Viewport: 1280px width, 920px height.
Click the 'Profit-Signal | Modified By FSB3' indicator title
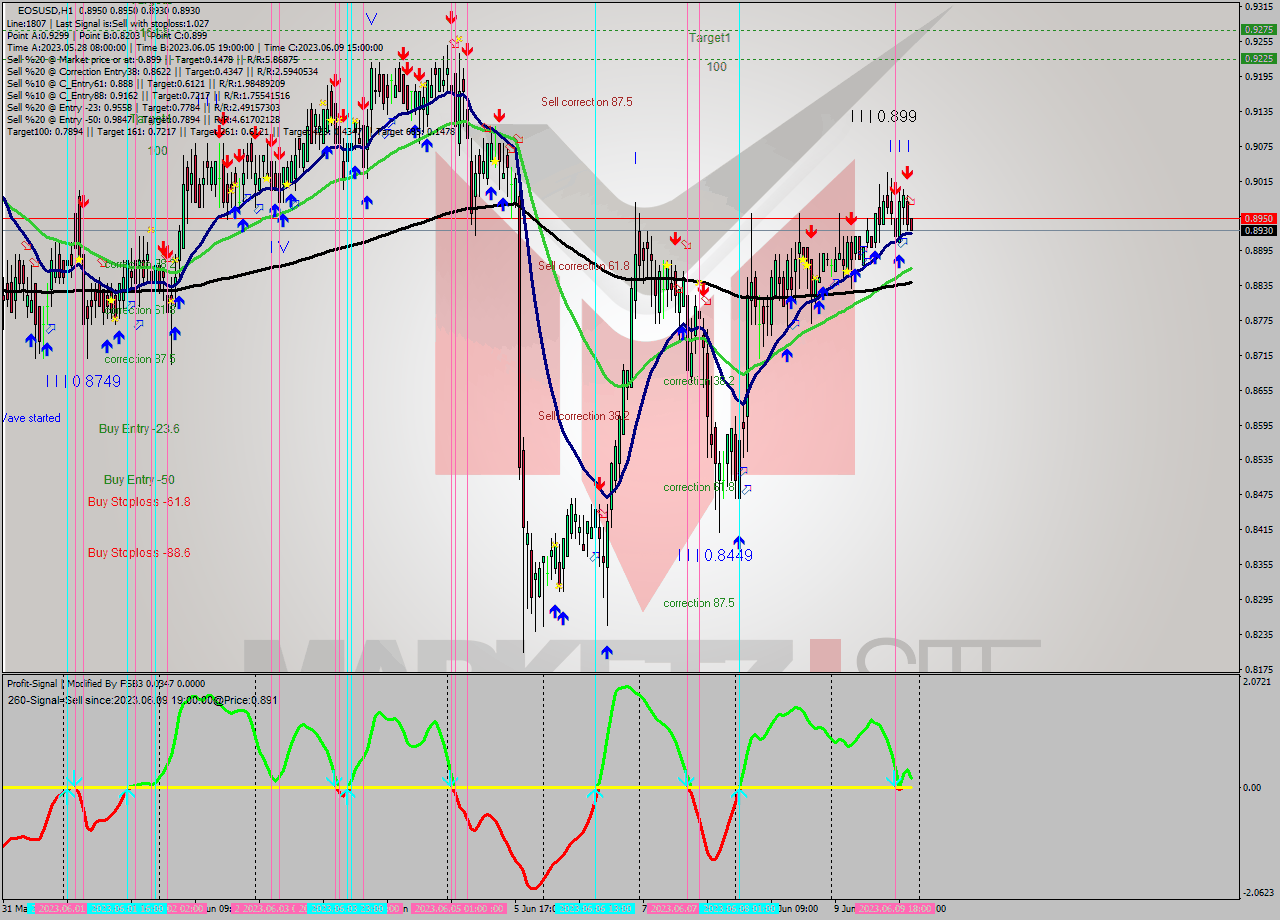104,683
